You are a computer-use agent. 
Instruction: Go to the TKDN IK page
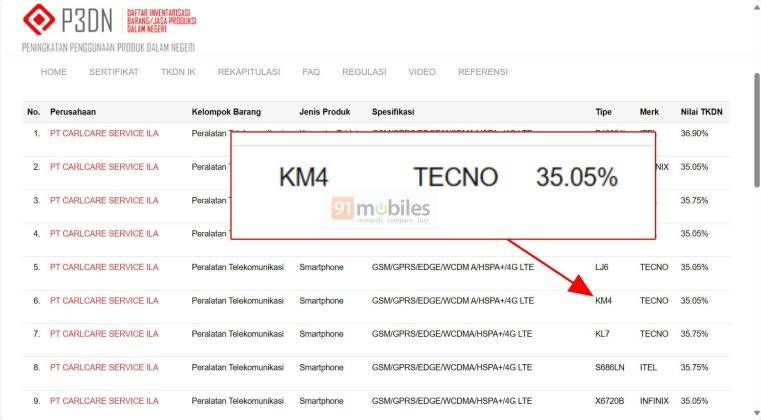(x=178, y=72)
